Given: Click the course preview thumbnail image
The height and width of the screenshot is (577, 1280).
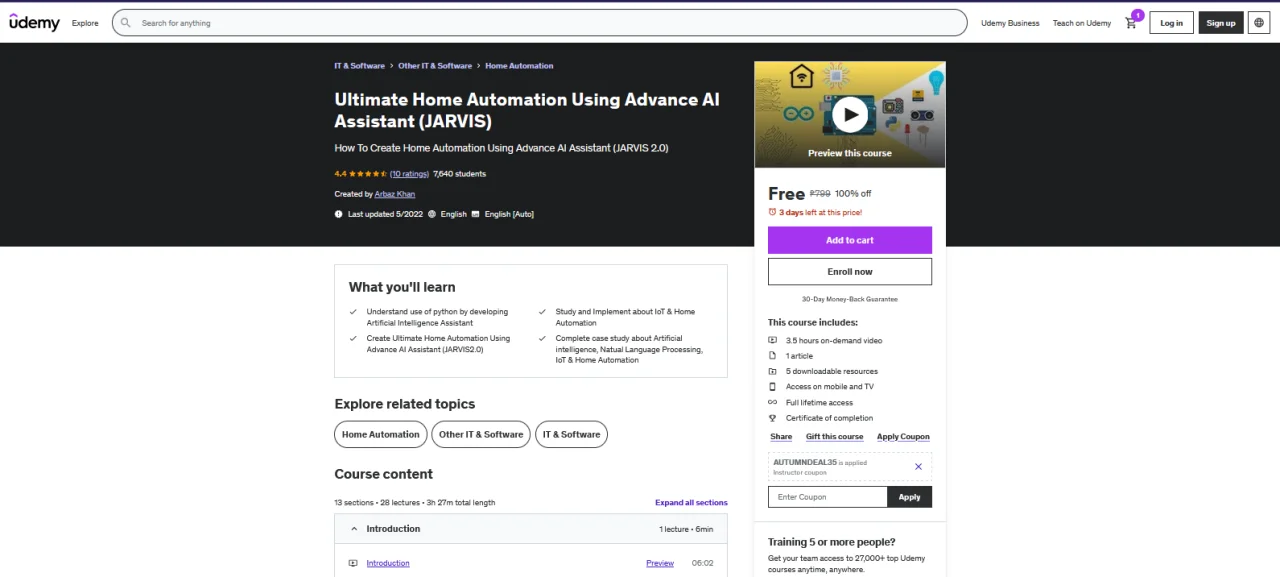Looking at the screenshot, I should 850,115.
